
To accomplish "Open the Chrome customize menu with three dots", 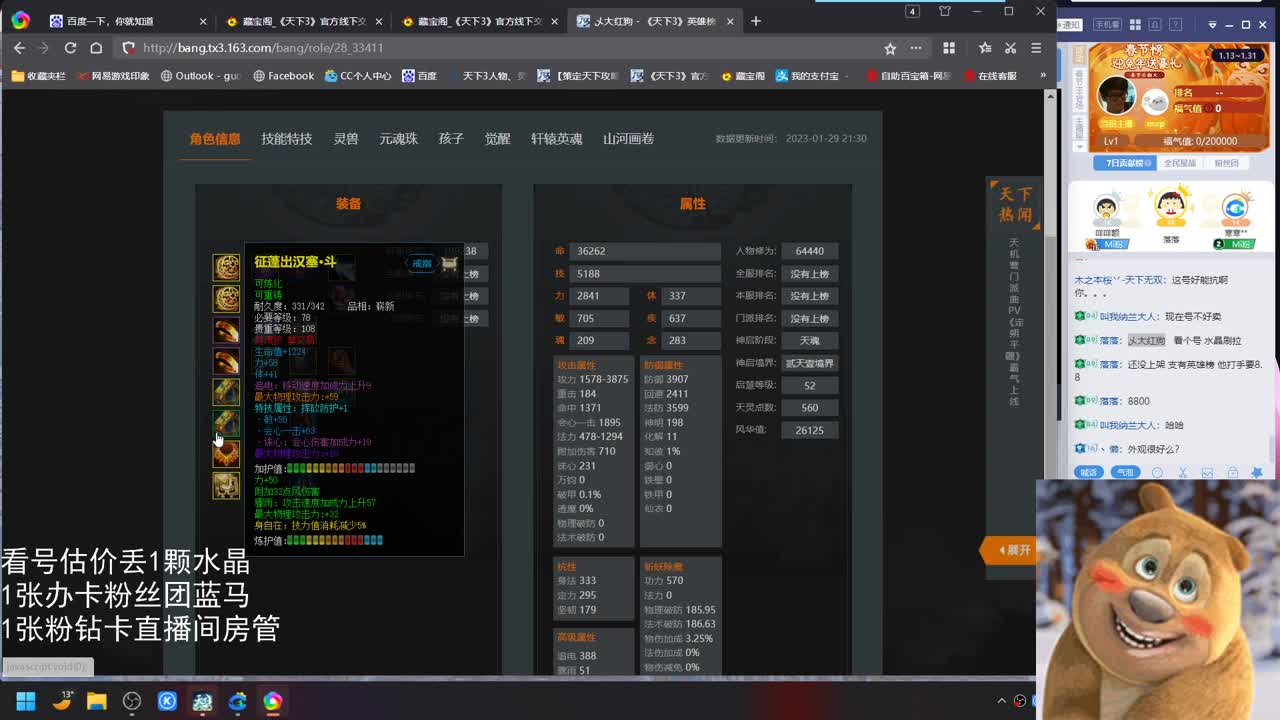I will click(x=915, y=47).
